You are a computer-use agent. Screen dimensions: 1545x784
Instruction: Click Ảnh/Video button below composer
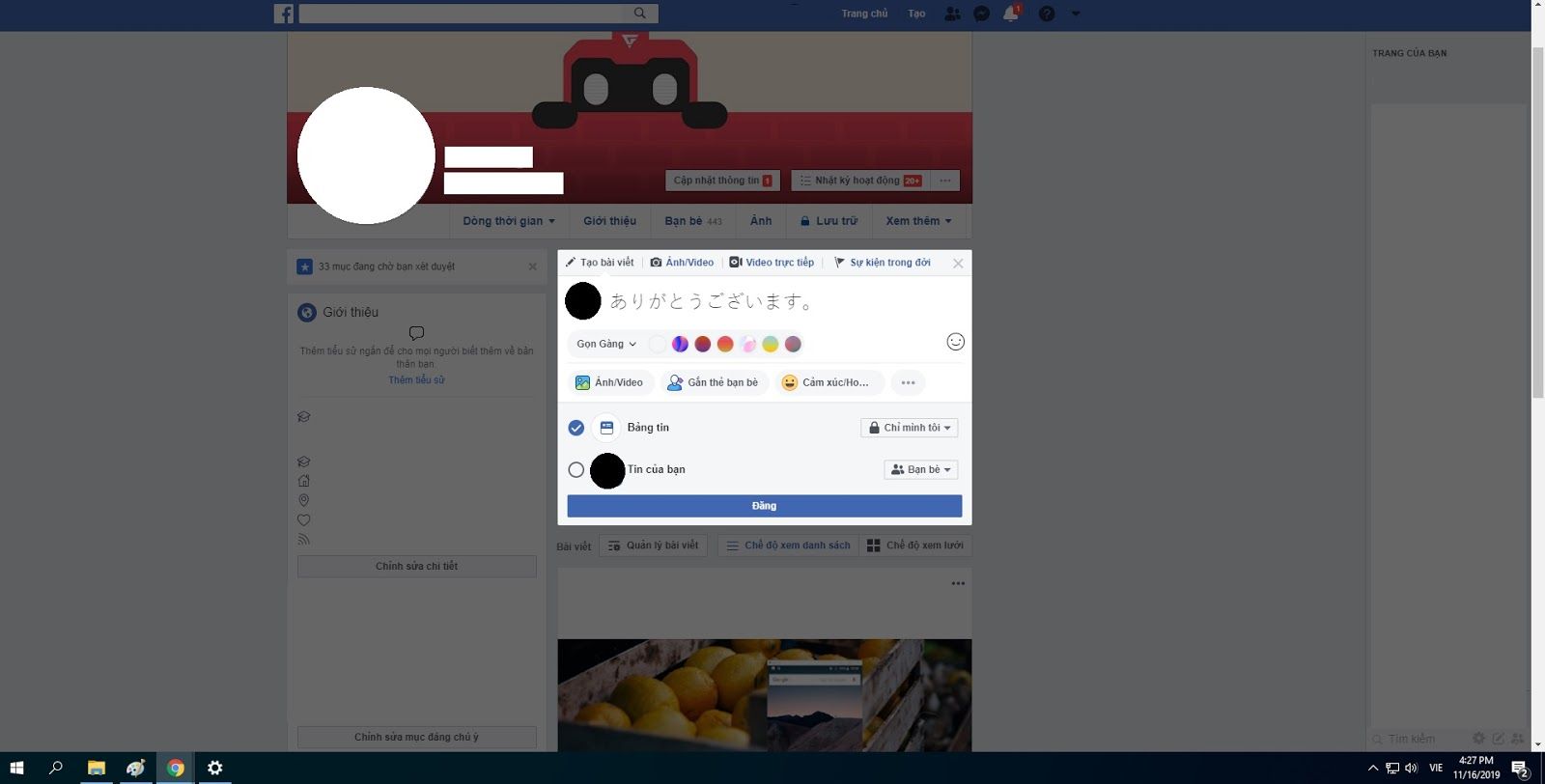(x=609, y=383)
